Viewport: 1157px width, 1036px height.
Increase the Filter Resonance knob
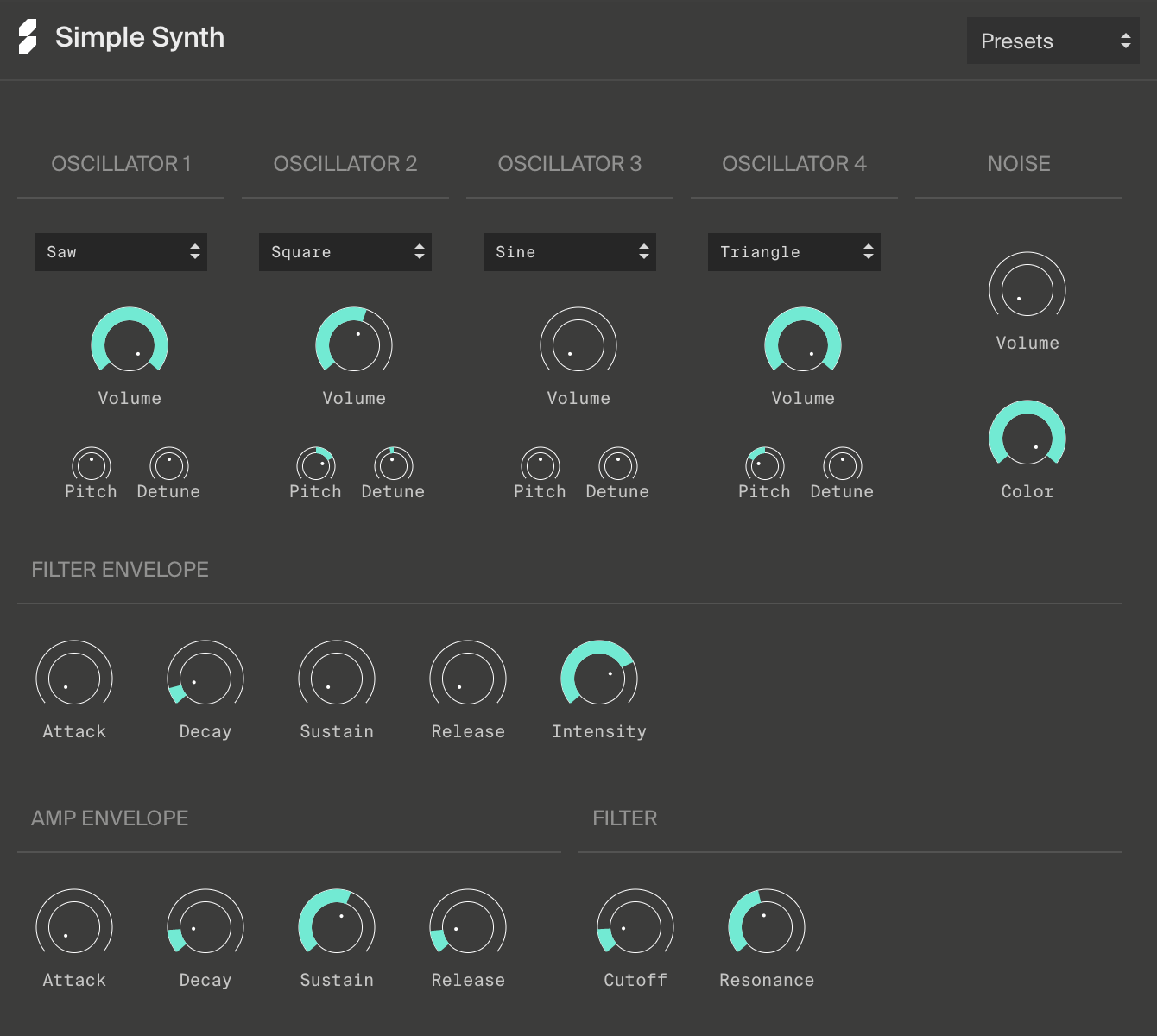pyautogui.click(x=767, y=925)
